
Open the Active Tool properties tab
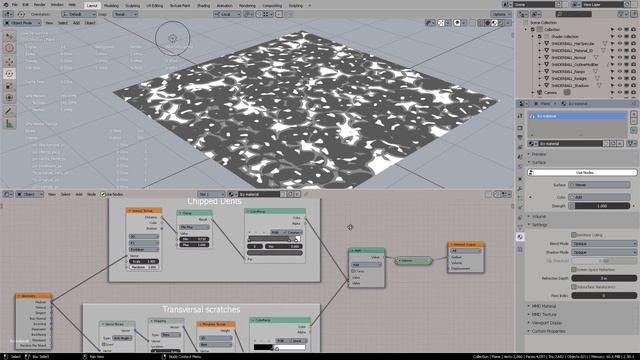pyautogui.click(x=520, y=116)
